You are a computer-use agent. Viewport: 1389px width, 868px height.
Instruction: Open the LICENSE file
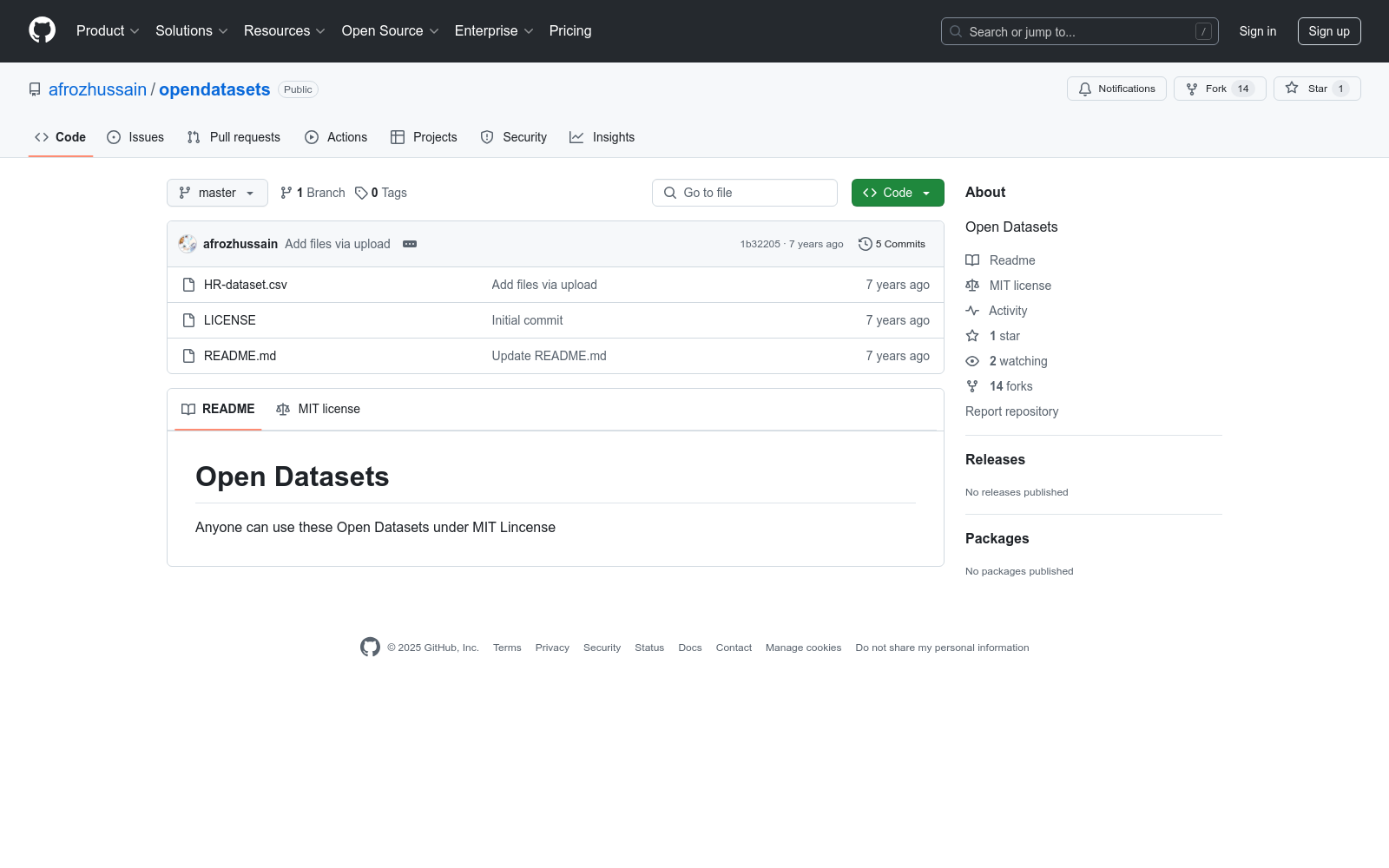tap(230, 320)
